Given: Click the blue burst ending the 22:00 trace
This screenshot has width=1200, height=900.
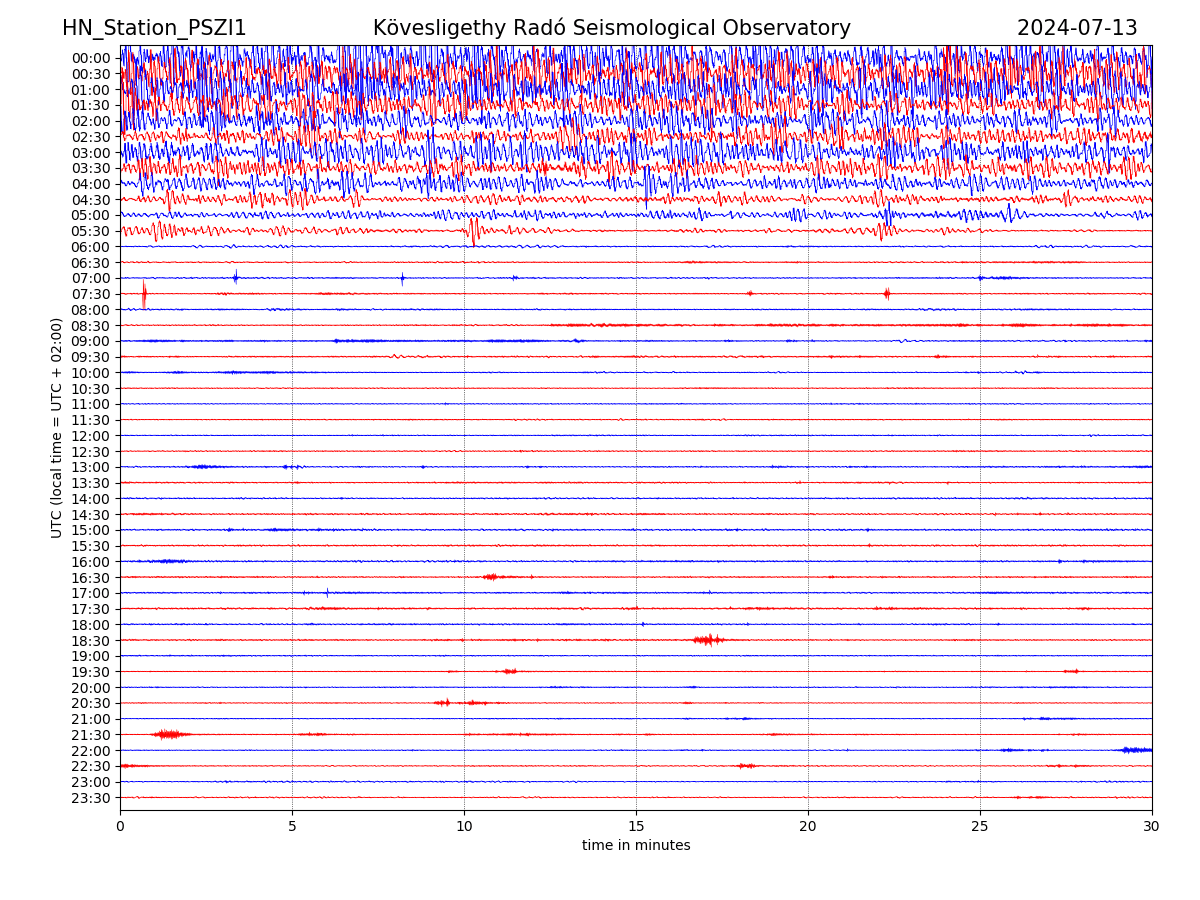Looking at the screenshot, I should [x=1136, y=750].
